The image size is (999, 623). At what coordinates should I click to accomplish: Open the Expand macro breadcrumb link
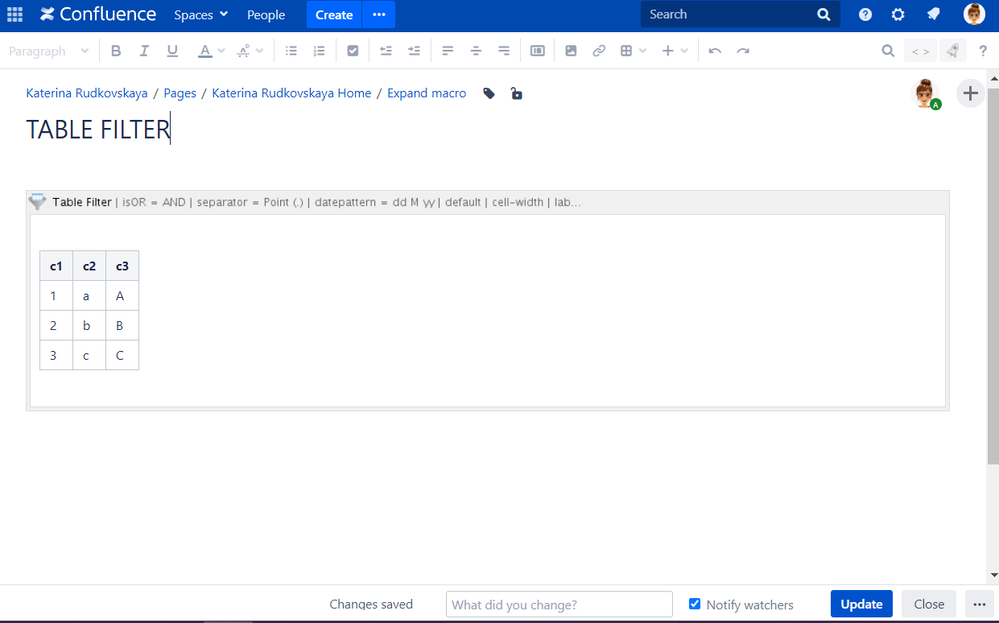click(x=426, y=93)
